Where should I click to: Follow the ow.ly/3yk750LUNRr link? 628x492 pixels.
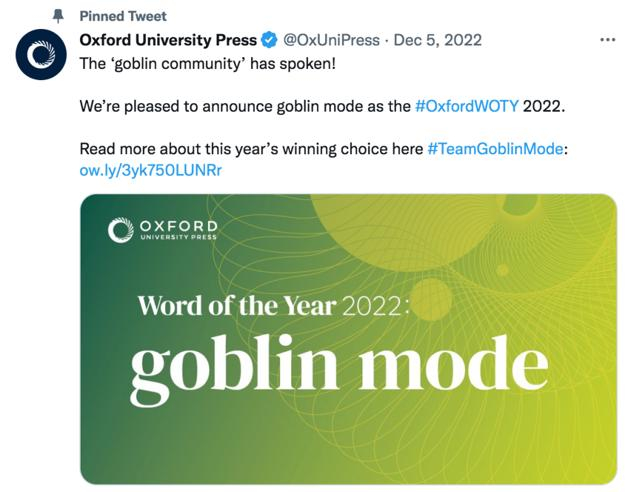(x=150, y=170)
